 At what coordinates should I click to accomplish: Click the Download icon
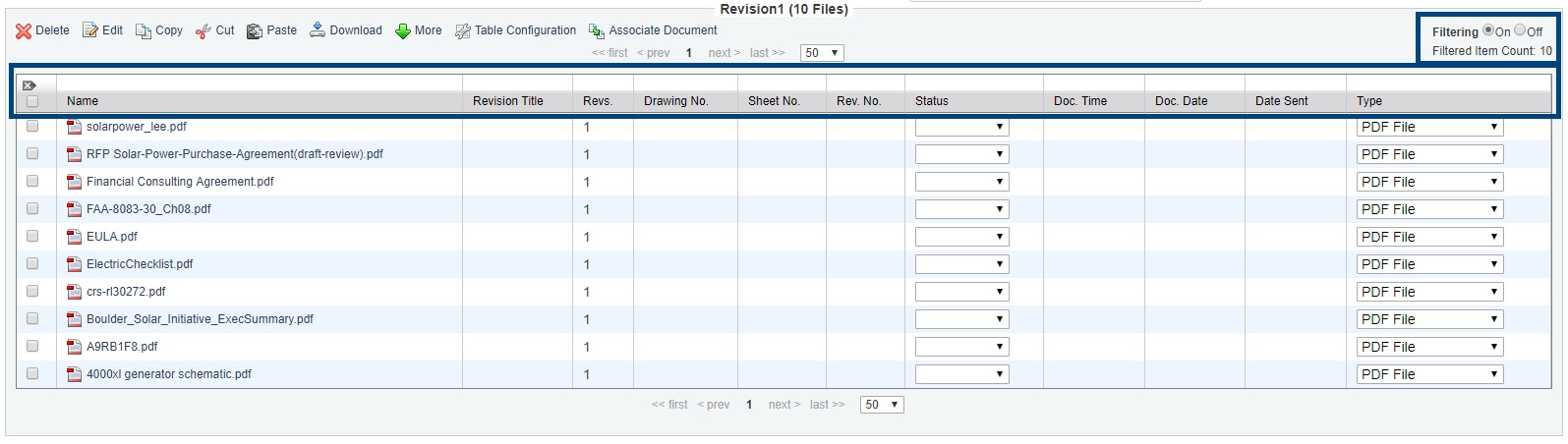pos(318,30)
